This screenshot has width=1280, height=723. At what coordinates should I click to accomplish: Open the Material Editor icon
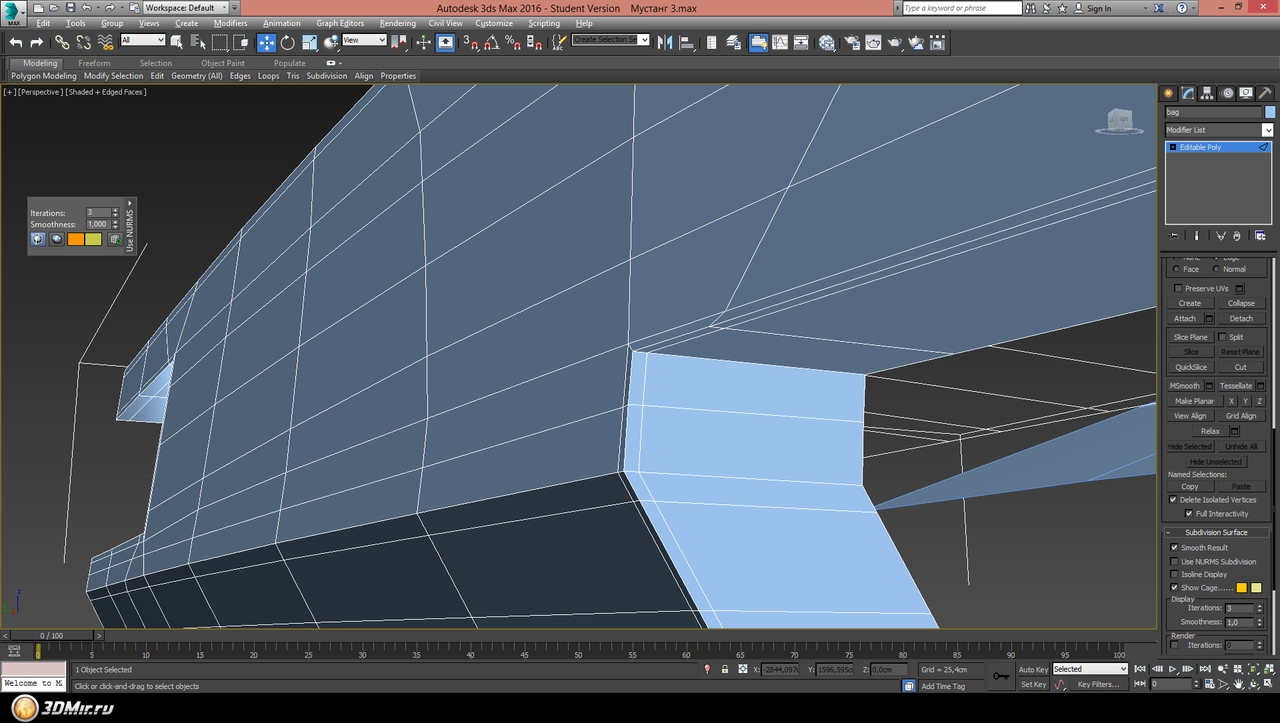point(827,43)
